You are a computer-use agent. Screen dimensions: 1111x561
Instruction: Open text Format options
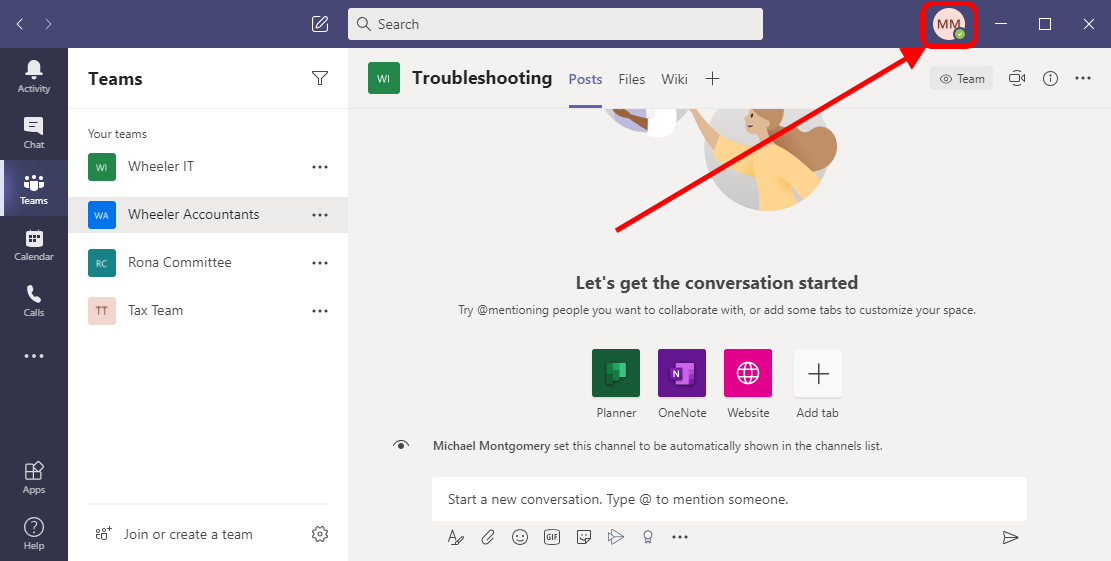tap(456, 538)
